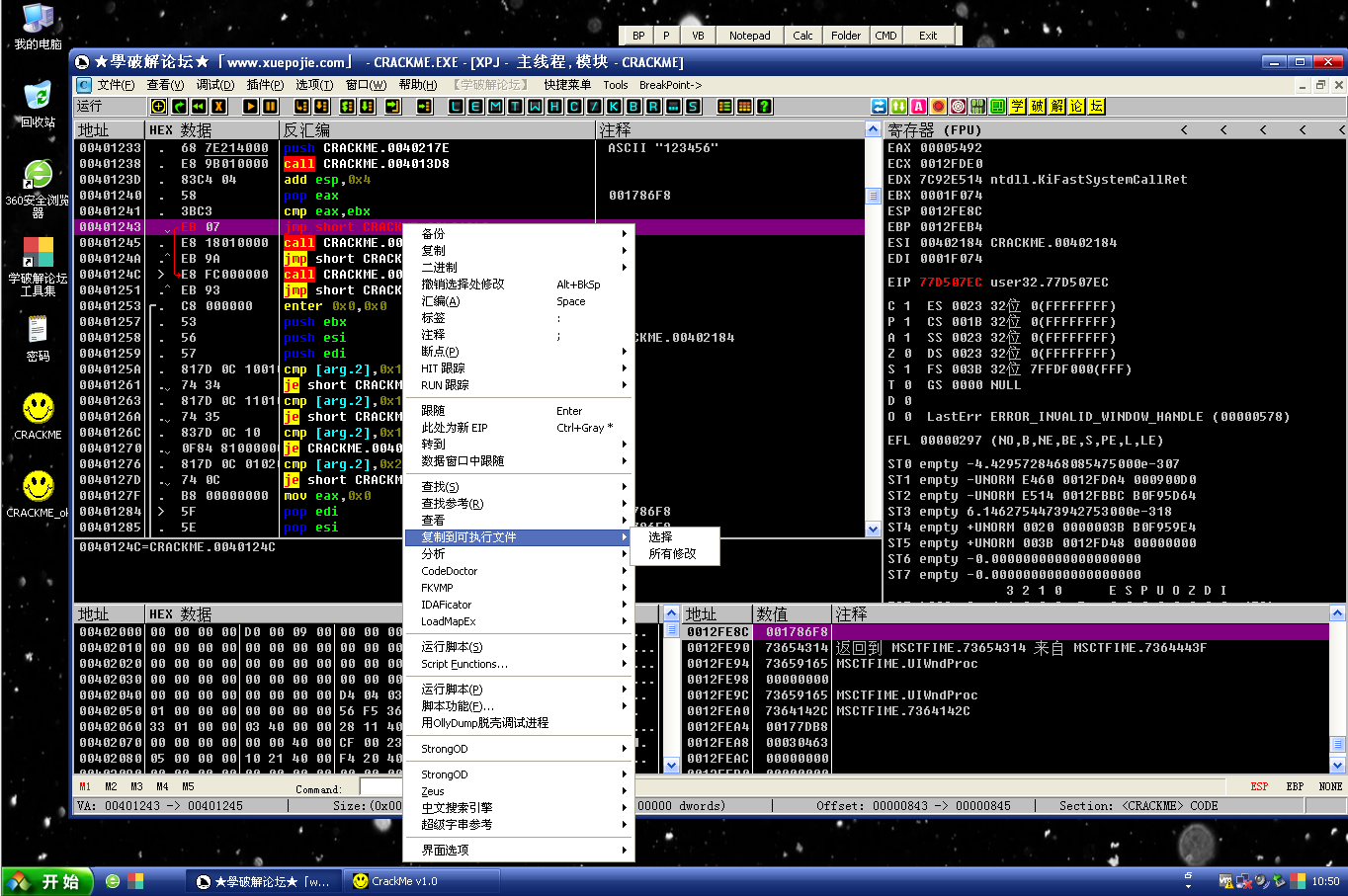Launch Notepad from top button bar
1348x896 pixels.
click(x=749, y=36)
